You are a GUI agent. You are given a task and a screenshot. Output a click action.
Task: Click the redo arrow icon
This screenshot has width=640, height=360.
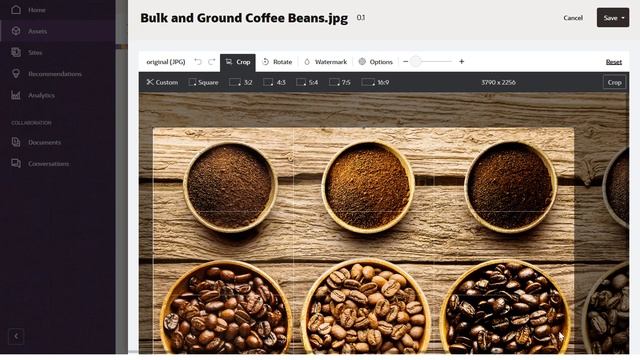[211, 62]
